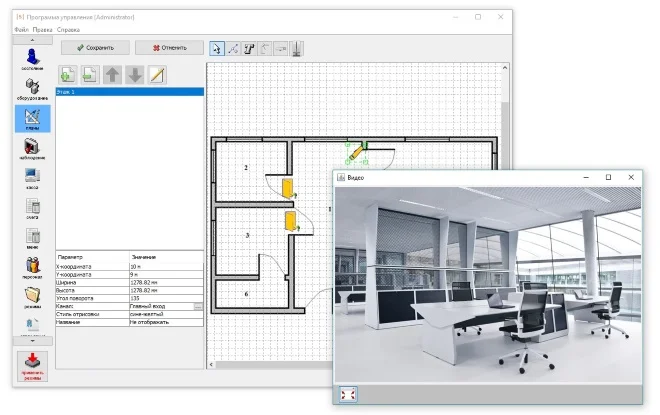This screenshot has height=415, width=660.
Task: Select Этаж 1 in the floor list
Action: 129,92
